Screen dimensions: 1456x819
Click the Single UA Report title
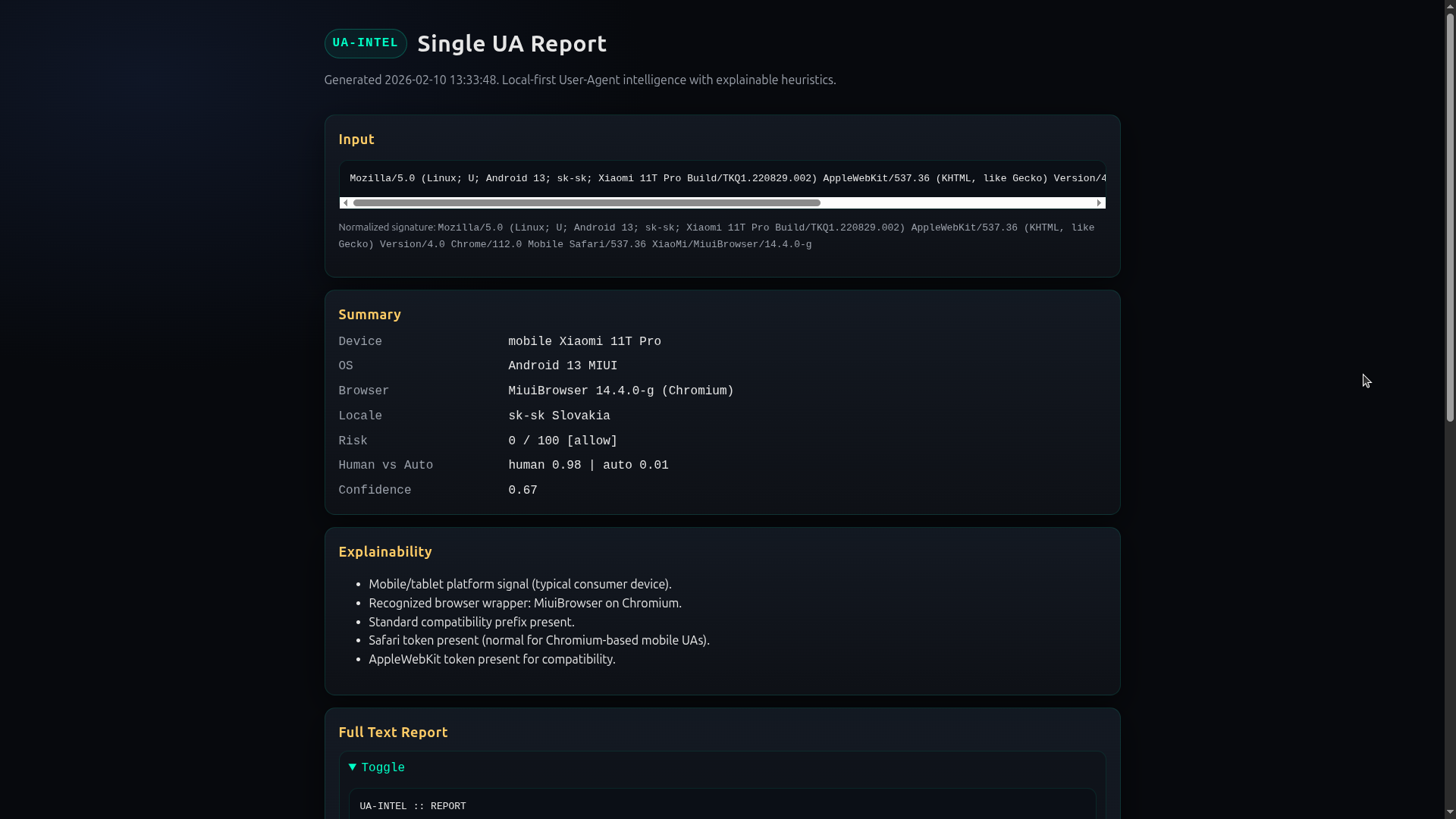[x=512, y=44]
